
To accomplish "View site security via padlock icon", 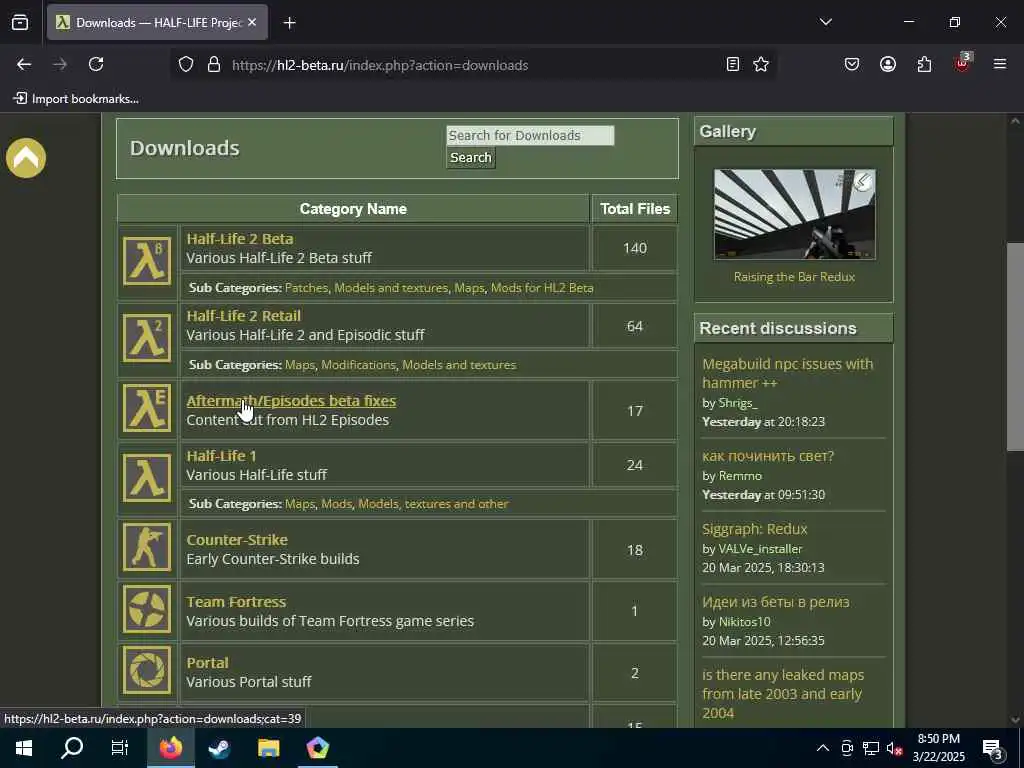I will tap(214, 64).
